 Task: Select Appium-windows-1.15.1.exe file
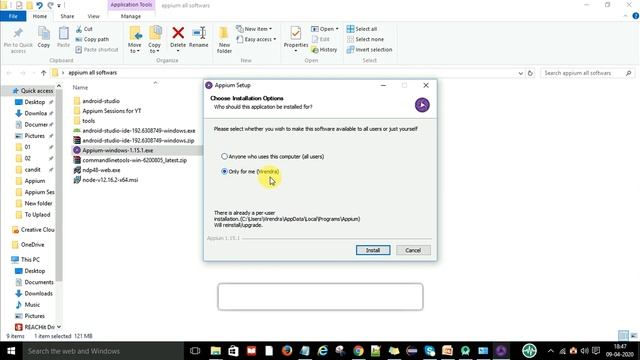coord(113,150)
